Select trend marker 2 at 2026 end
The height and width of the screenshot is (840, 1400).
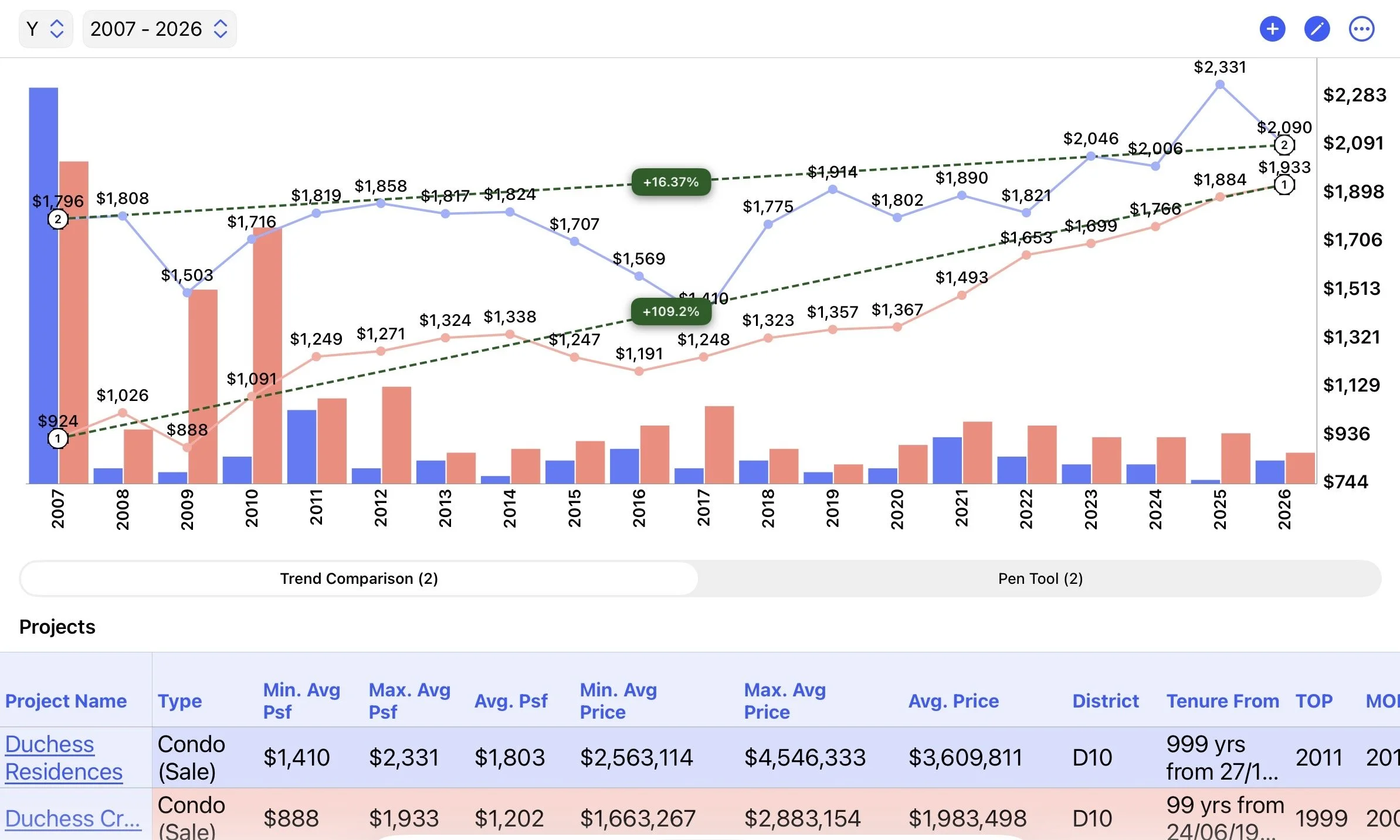tap(1284, 145)
